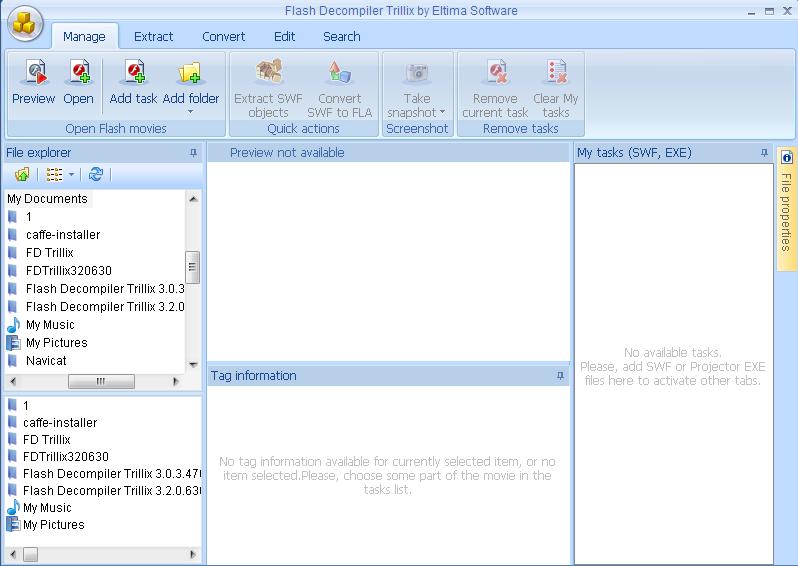Click the Open Flash file icon
Image resolution: width=798 pixels, height=566 pixels.
point(79,72)
